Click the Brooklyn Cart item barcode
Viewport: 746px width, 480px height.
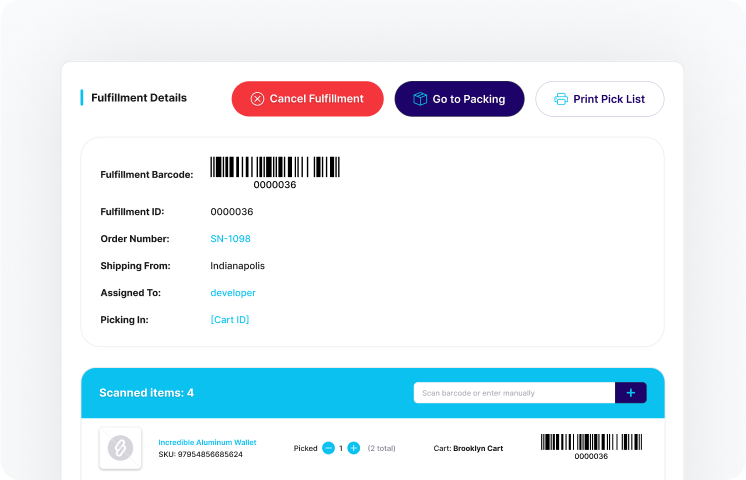pyautogui.click(x=591, y=447)
